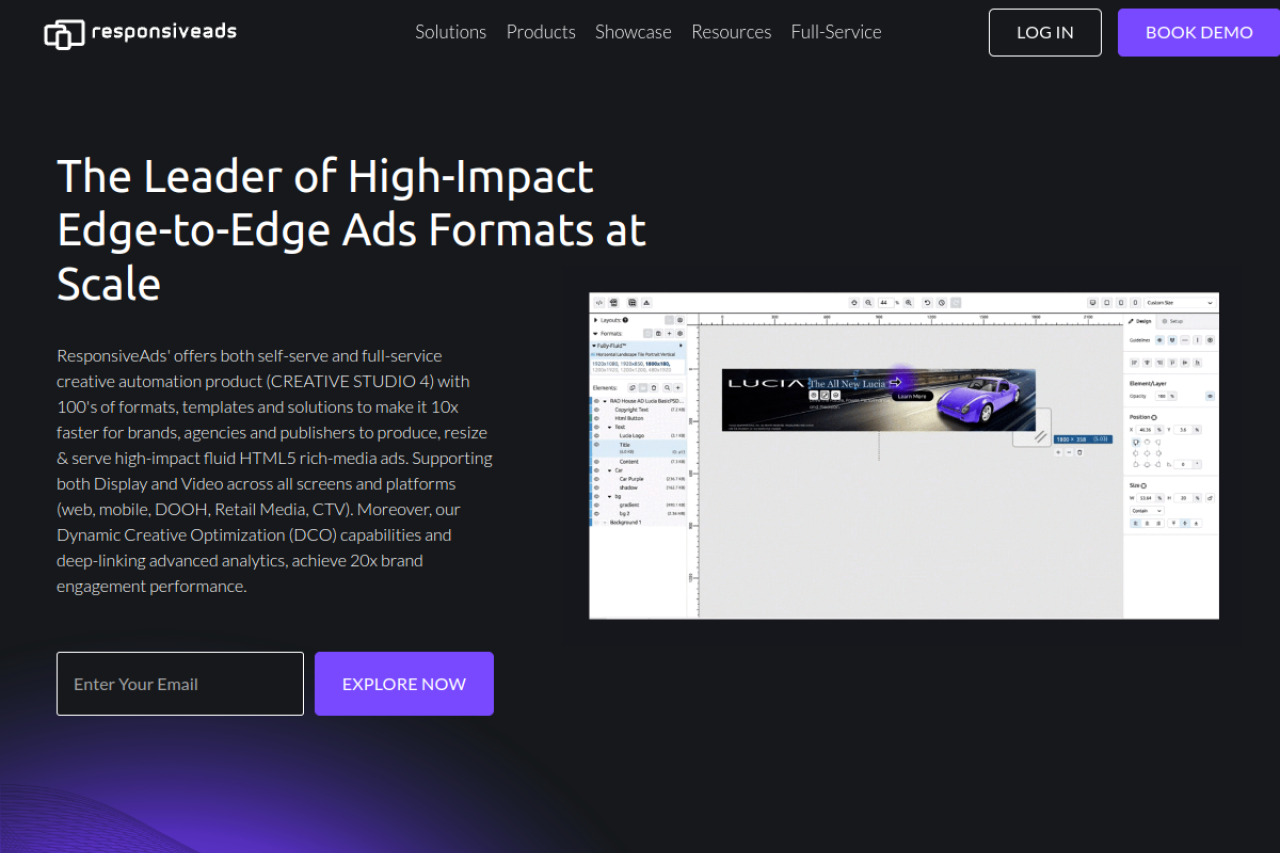
Task: Collapse the RAD House AD Lucia group
Action: (x=604, y=400)
